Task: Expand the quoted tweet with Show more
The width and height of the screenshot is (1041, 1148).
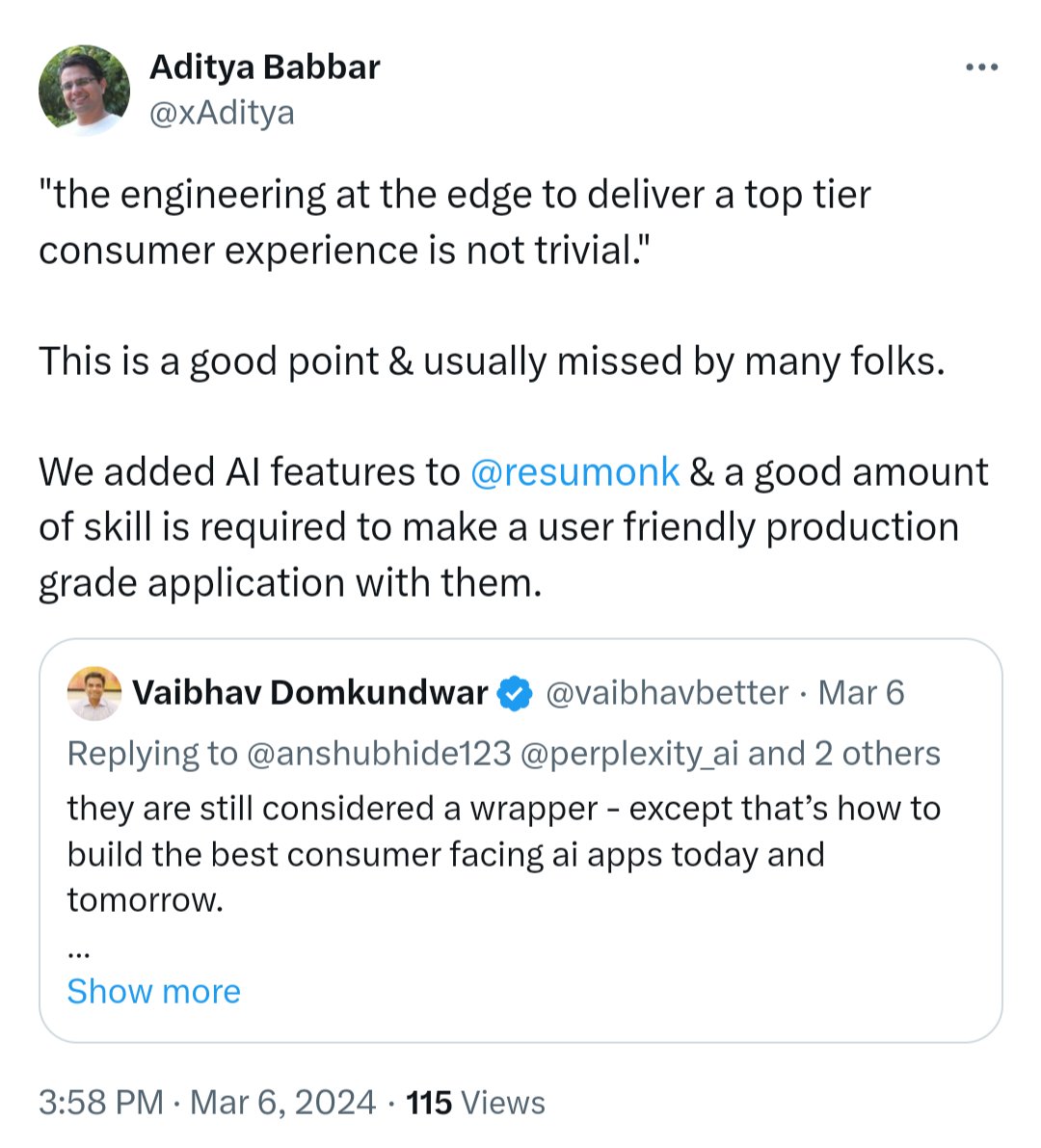Action: (x=153, y=991)
